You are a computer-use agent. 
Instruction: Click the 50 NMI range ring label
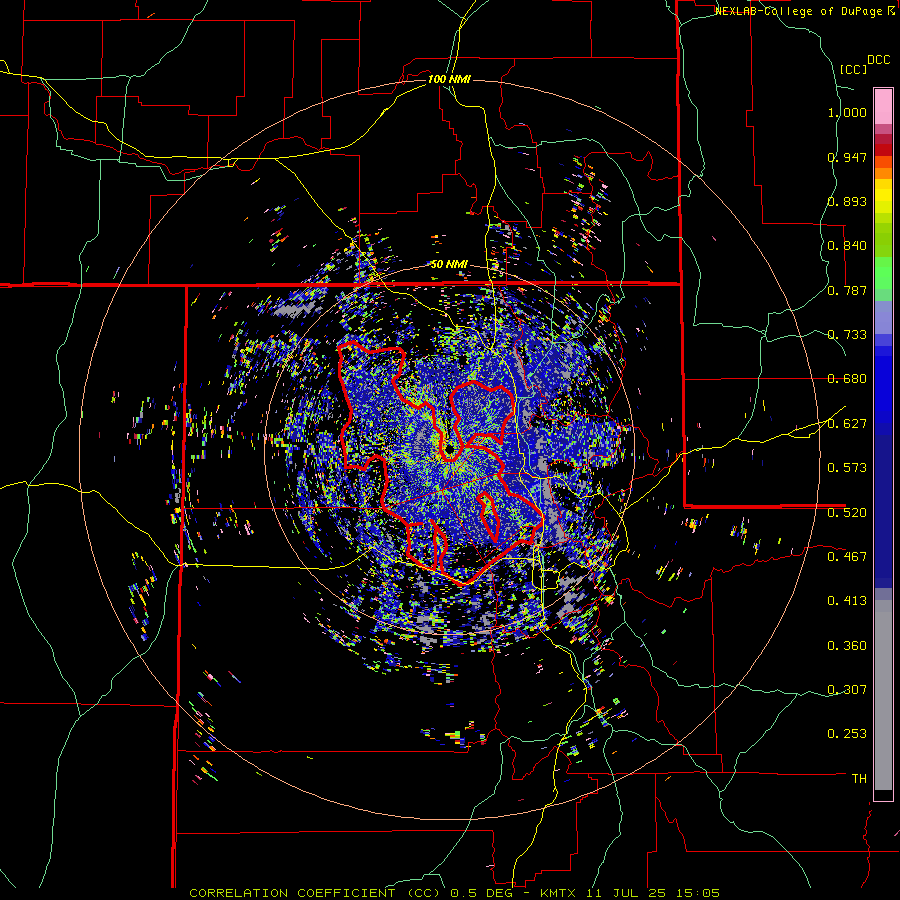(449, 265)
